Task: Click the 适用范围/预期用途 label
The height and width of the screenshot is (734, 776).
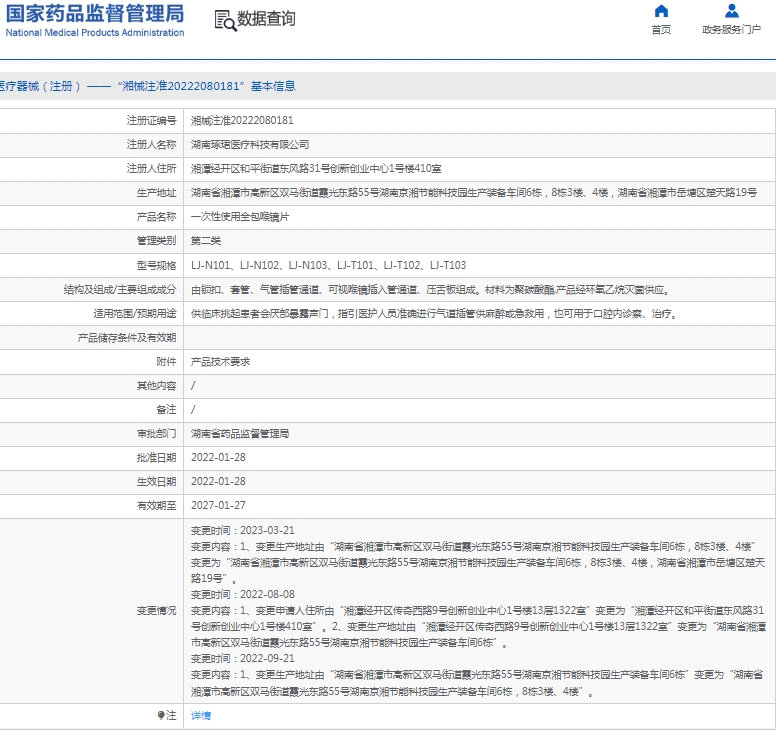Action: pos(135,313)
